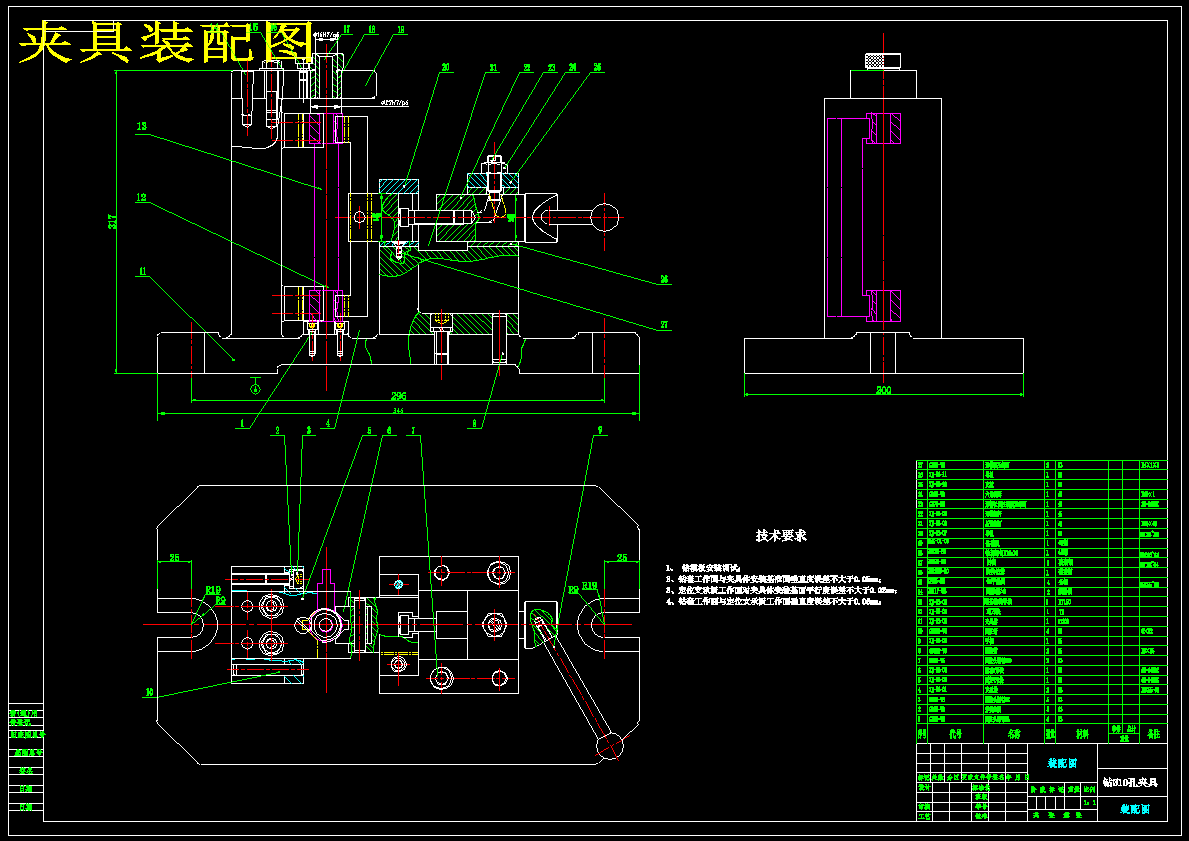The height and width of the screenshot is (841, 1189).
Task: Select part balloon number 26
Action: pyautogui.click(x=664, y=279)
